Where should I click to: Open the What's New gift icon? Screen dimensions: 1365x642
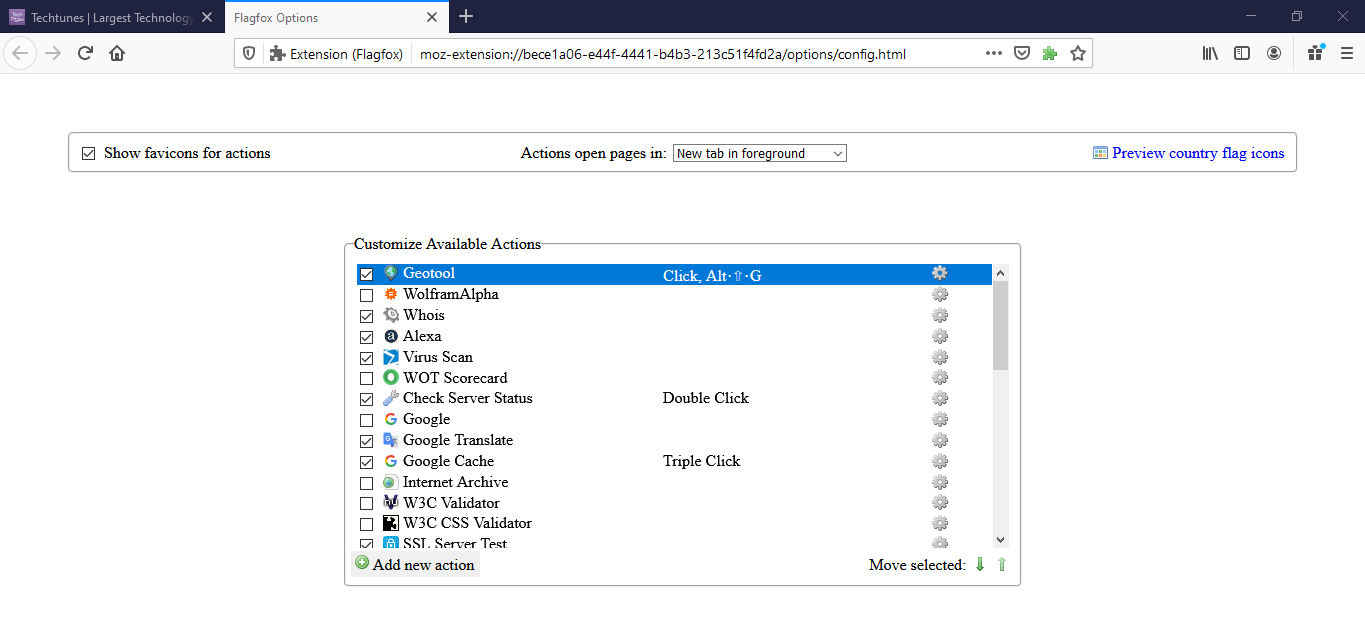tap(1315, 54)
